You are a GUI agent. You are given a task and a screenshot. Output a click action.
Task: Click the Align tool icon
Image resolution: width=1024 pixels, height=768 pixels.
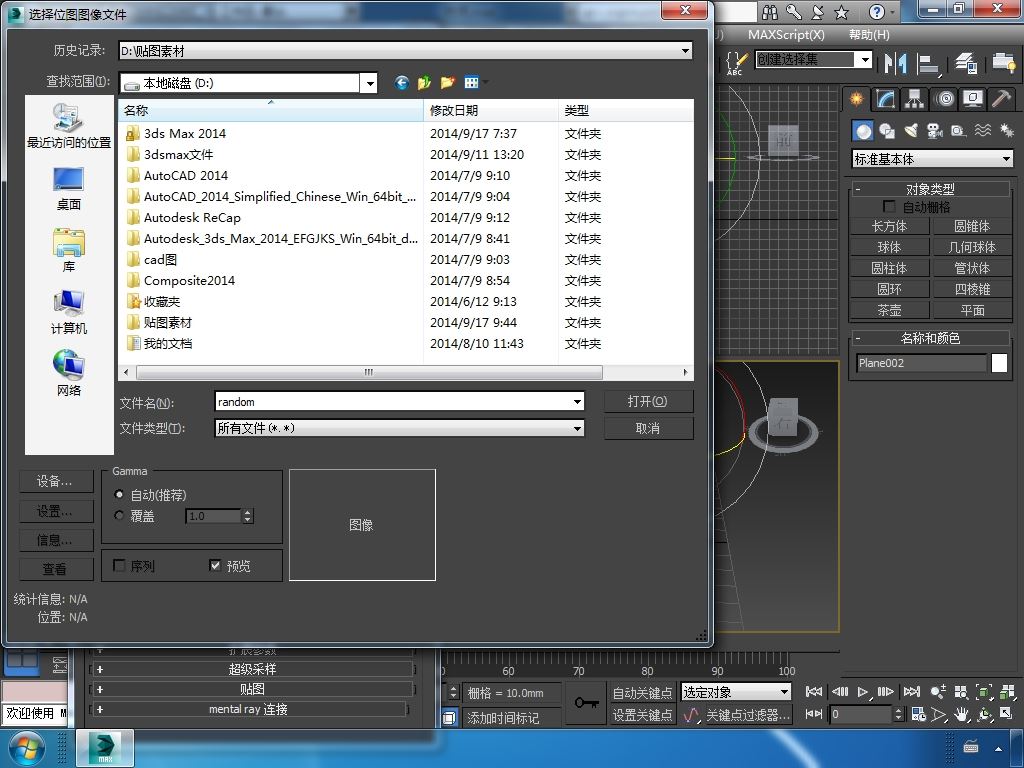point(927,63)
